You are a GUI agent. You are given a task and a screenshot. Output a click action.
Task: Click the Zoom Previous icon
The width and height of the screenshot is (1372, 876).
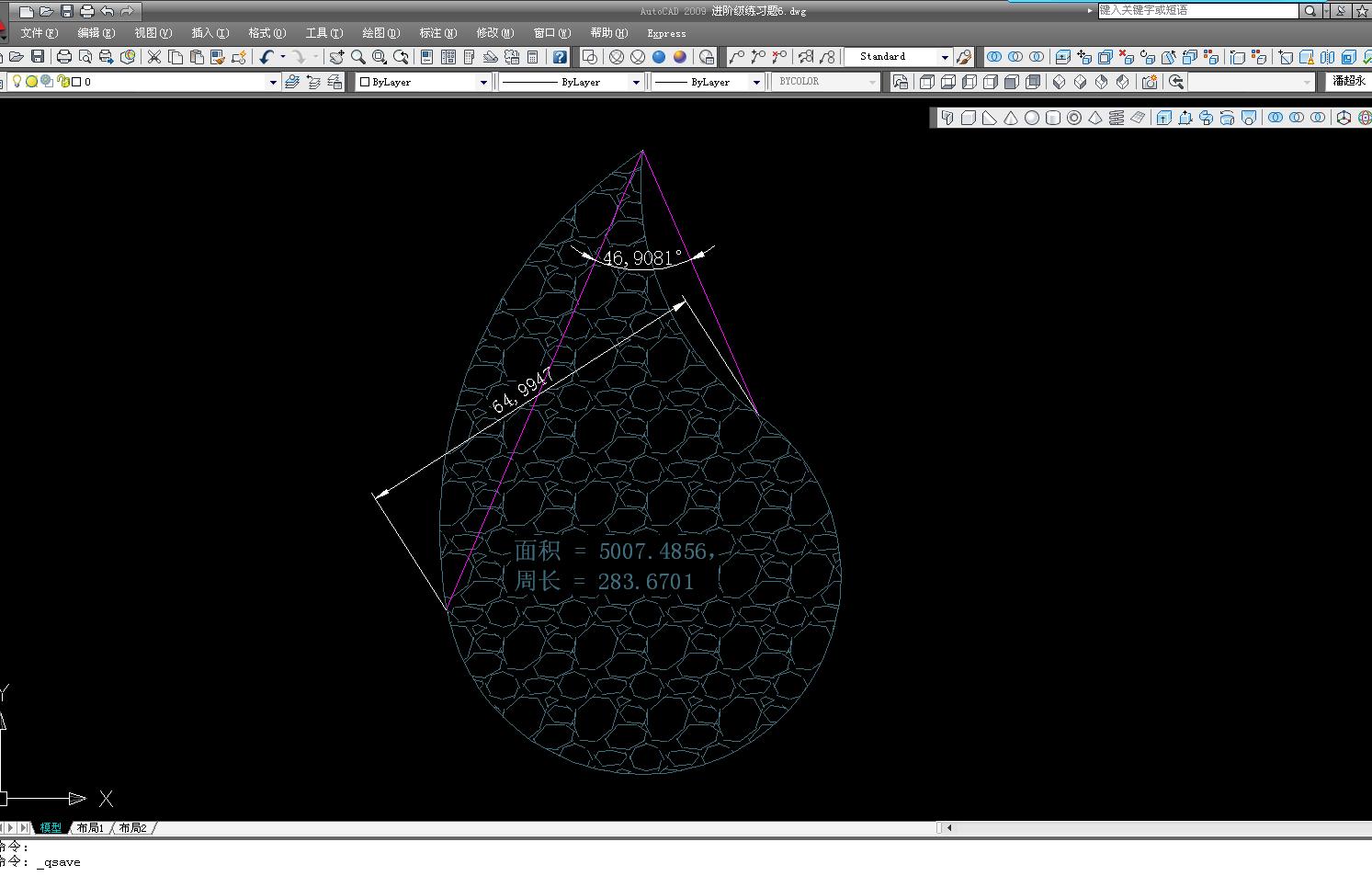point(401,57)
